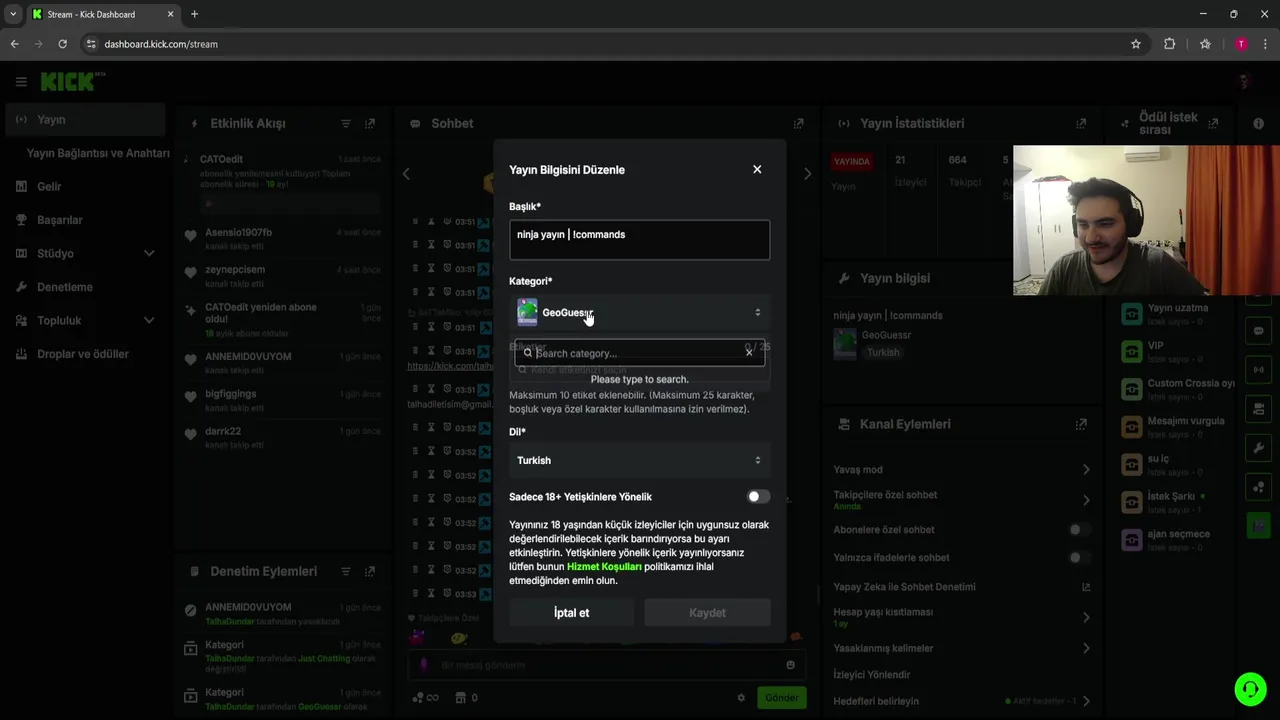Pop out the Denetim Eylemleri panel
The height and width of the screenshot is (720, 1280).
(x=370, y=572)
